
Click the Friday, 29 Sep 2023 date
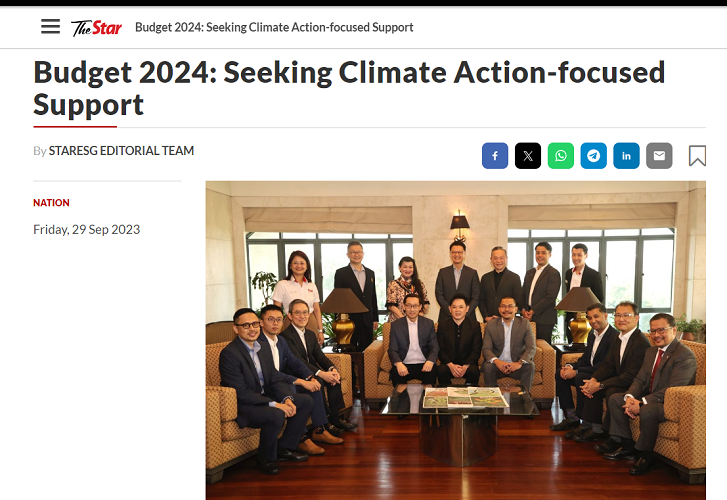[86, 230]
